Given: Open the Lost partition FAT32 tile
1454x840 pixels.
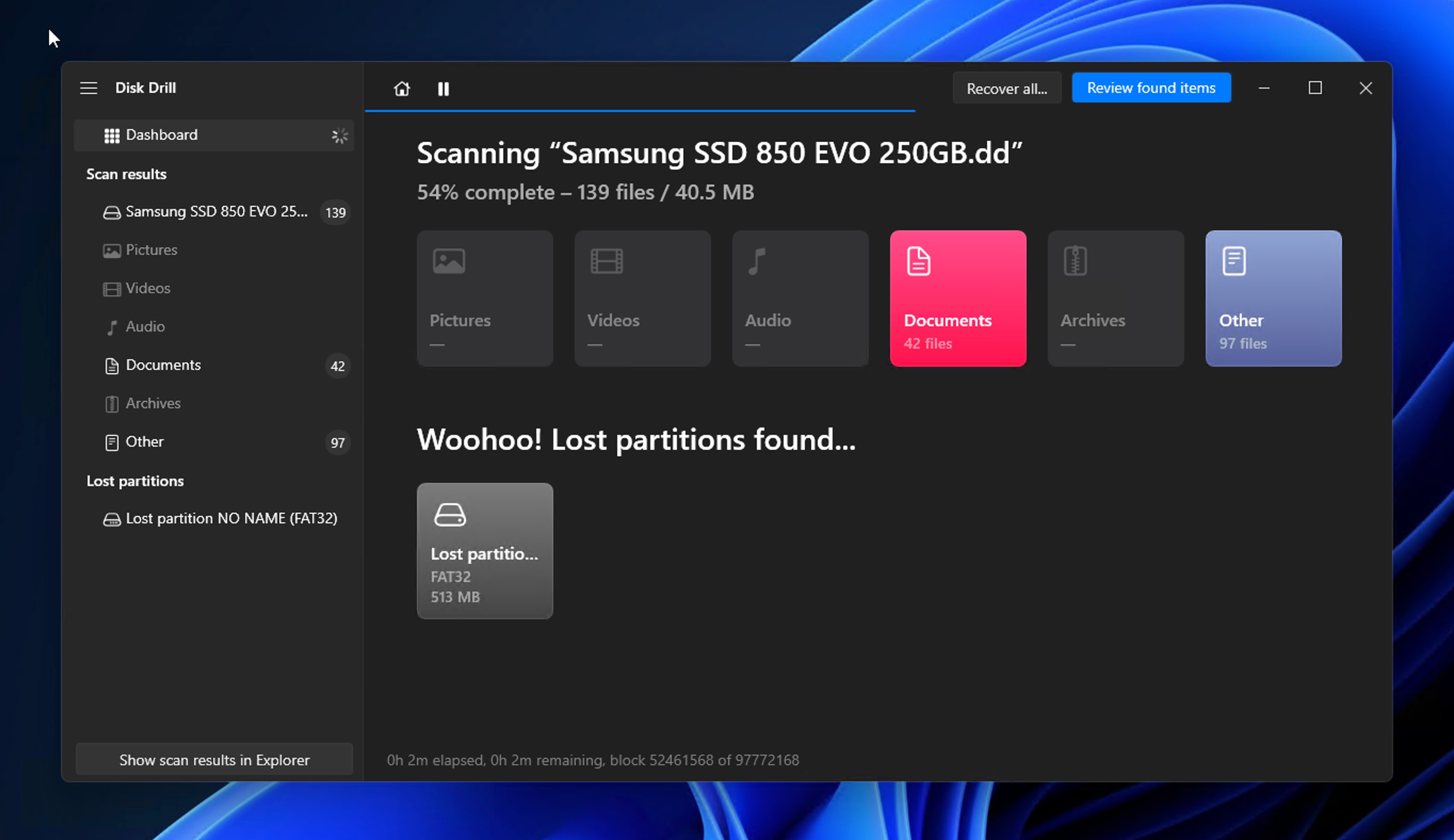Looking at the screenshot, I should tap(484, 551).
